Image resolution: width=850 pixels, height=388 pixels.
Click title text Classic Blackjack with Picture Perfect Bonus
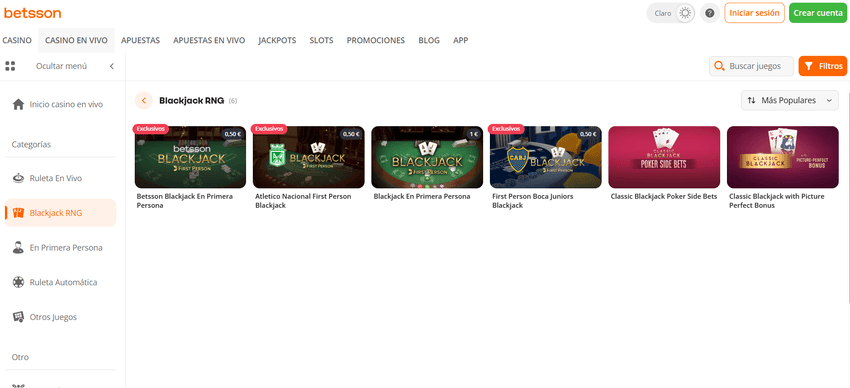(777, 201)
